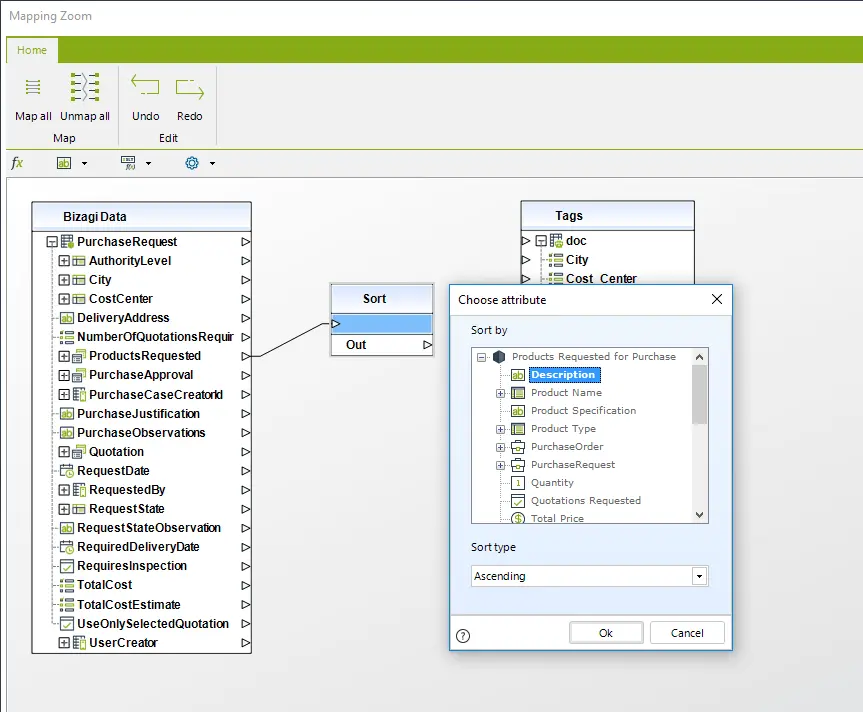
Task: Open the help question mark icon
Action: pyautogui.click(x=463, y=636)
